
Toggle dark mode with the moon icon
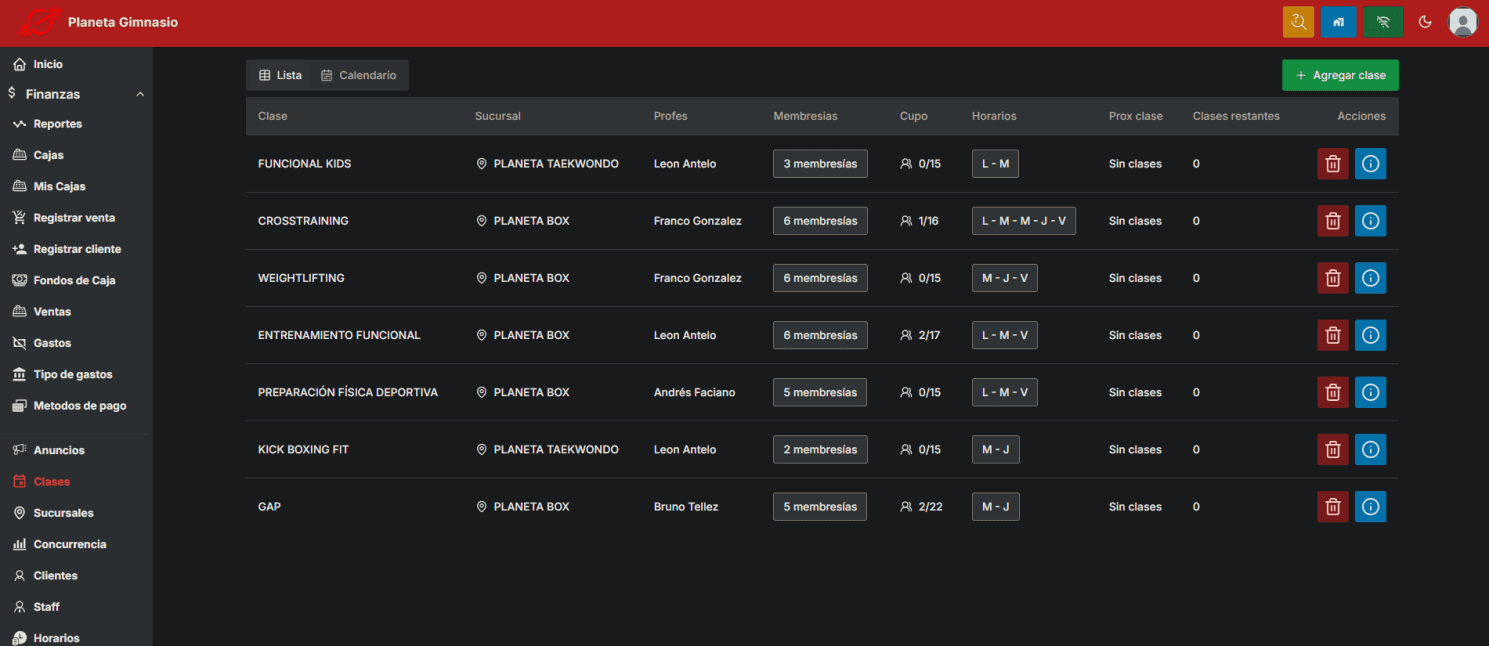(1425, 22)
